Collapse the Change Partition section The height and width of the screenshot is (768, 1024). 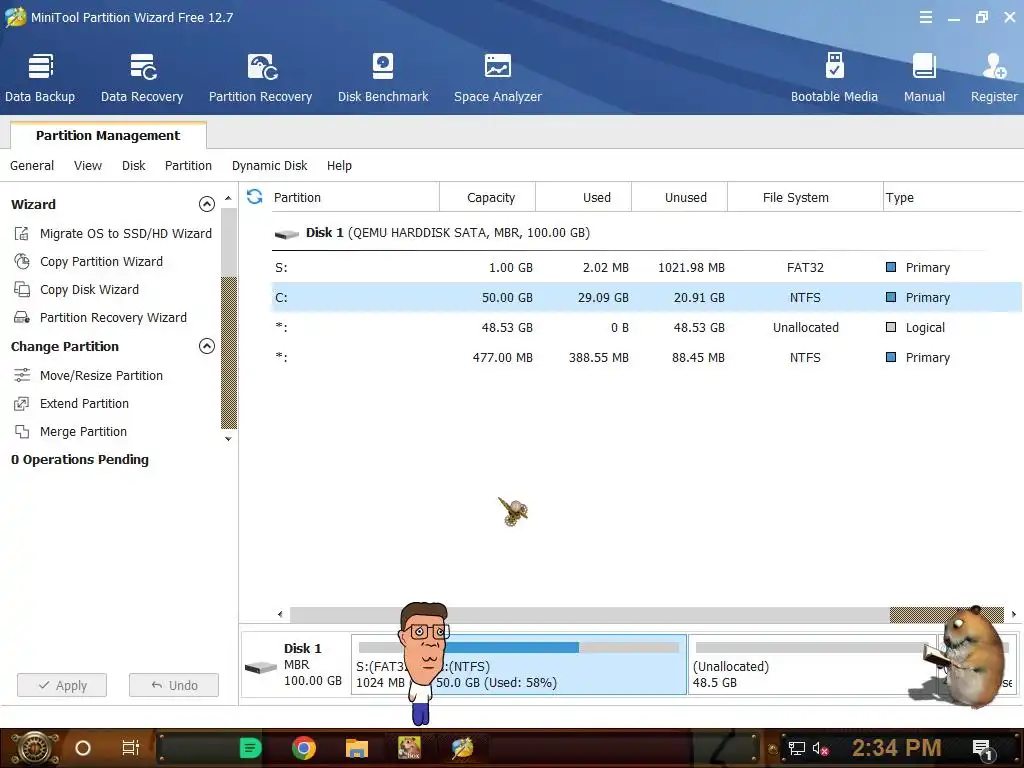click(x=206, y=346)
